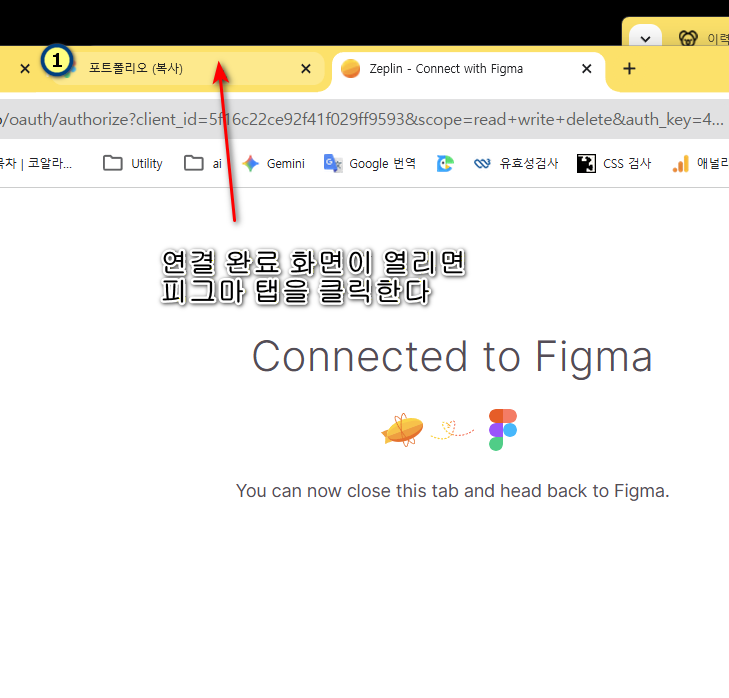Expand the tab search dropdown arrow
The height and width of the screenshot is (698, 729).
coord(645,38)
